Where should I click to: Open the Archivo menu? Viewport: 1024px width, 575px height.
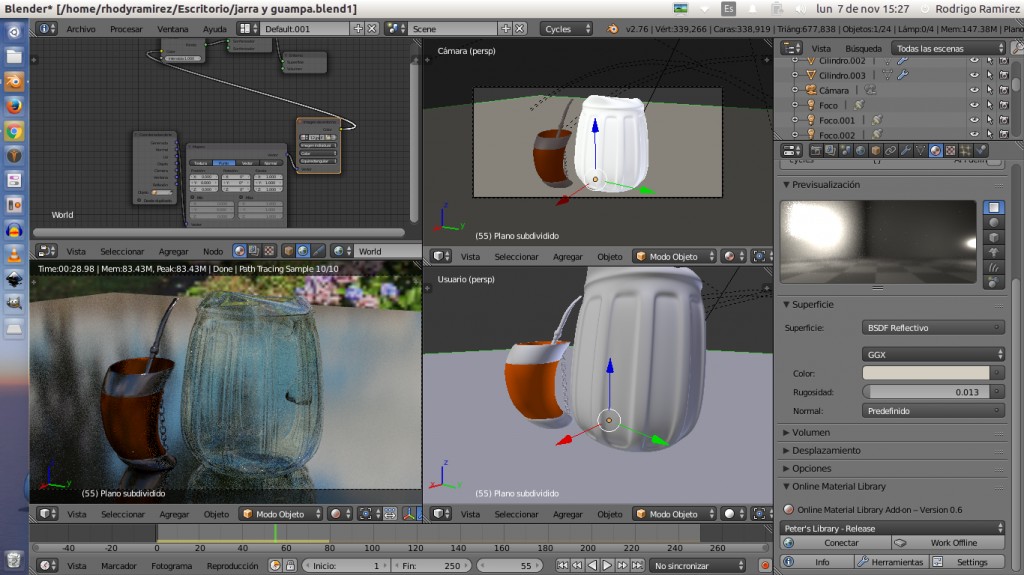[x=81, y=29]
